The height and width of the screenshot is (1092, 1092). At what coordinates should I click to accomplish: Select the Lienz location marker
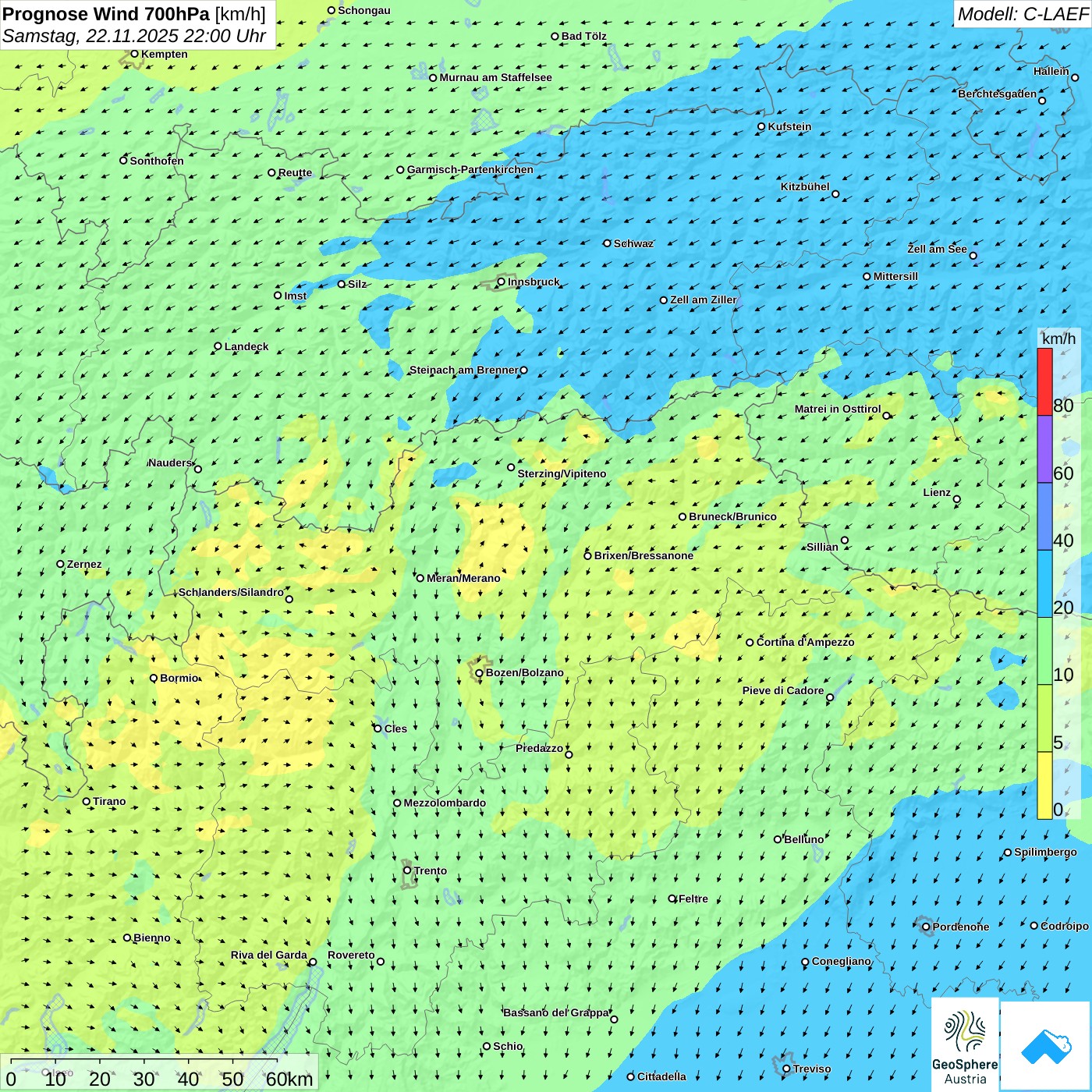pos(957,499)
